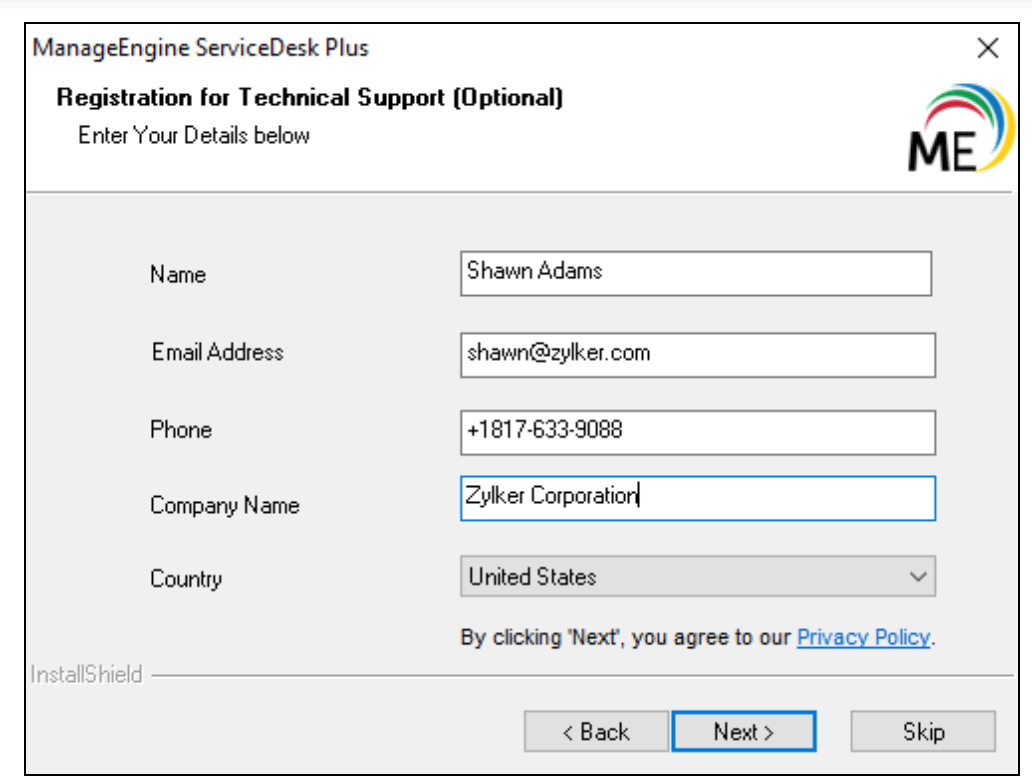Click the ManageEngine ServiceDesk Plus title bar
Image resolution: width=1032 pixels, height=782 pixels.
[x=200, y=47]
